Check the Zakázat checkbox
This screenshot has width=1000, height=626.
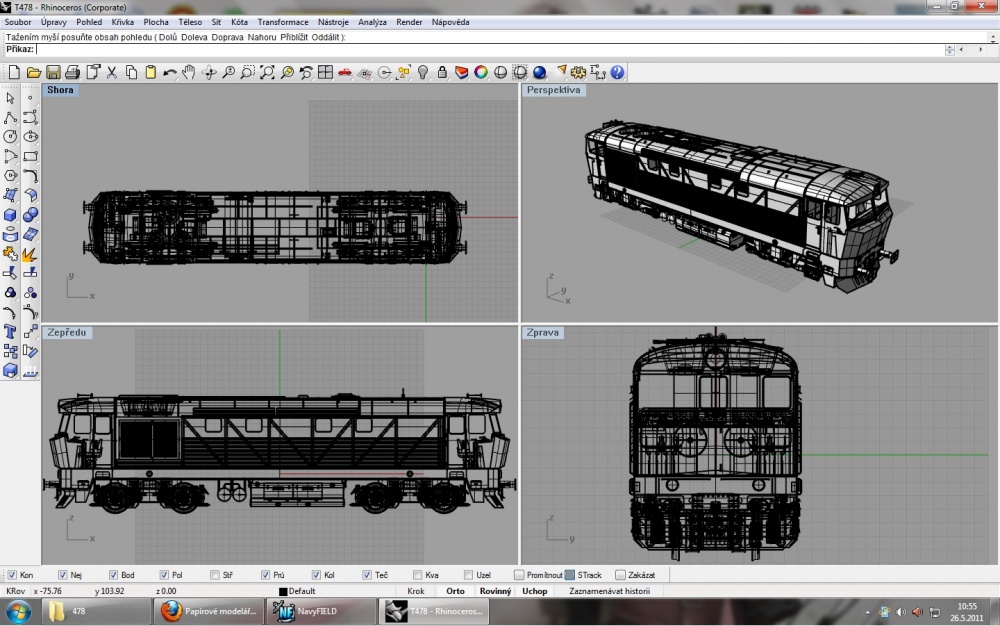621,575
